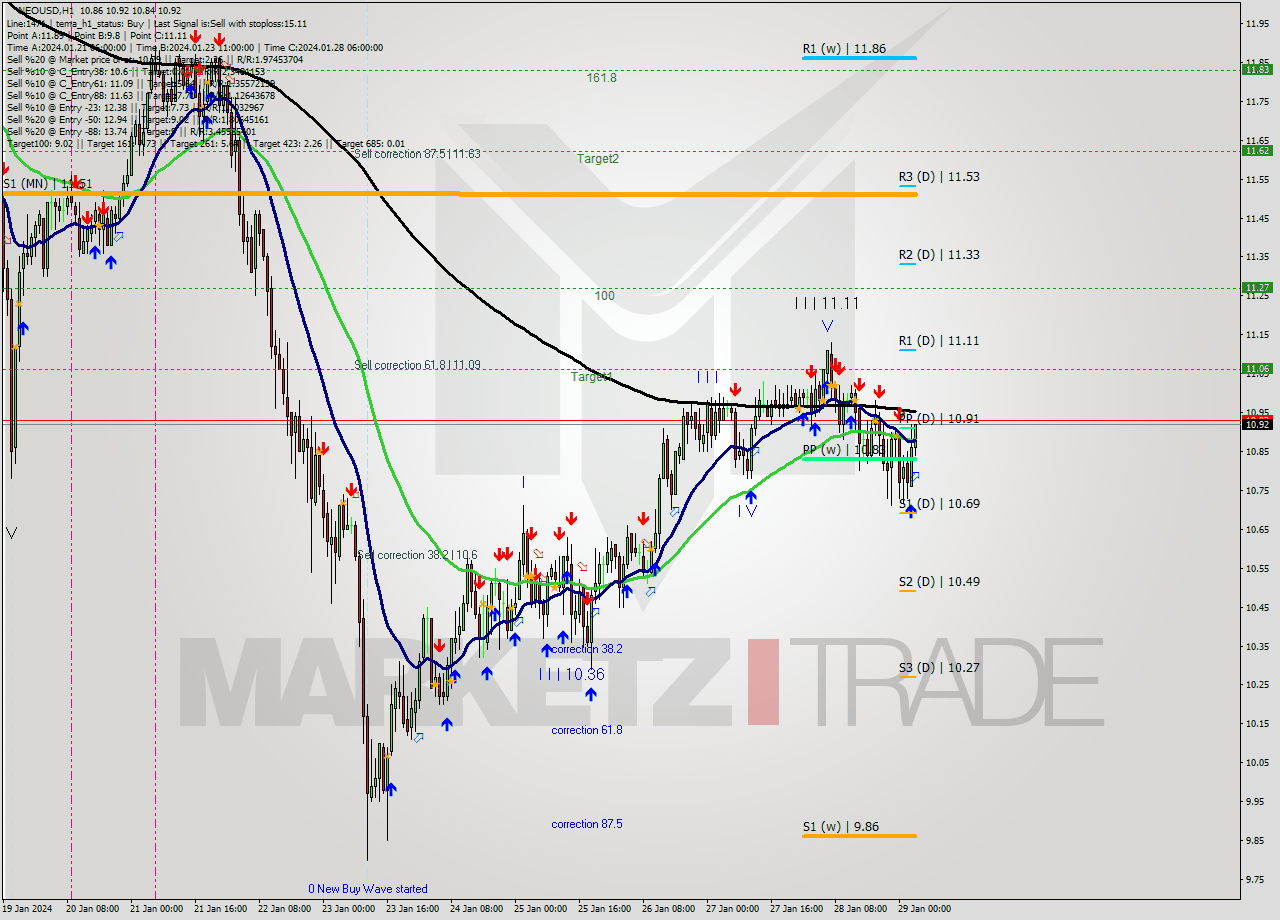Click the blue 'correction 61.8' label
Viewport: 1280px width, 920px height.
[x=587, y=730]
